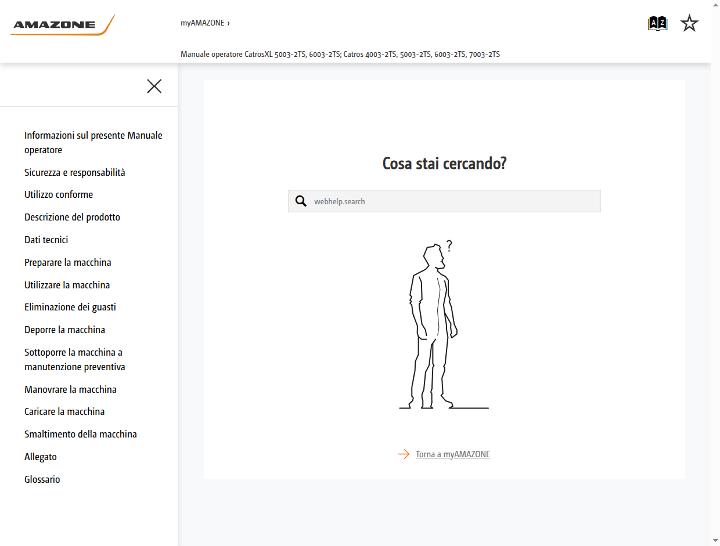720x546 pixels.
Task: Open Descrizione del prodotto chapter
Action: 72,217
